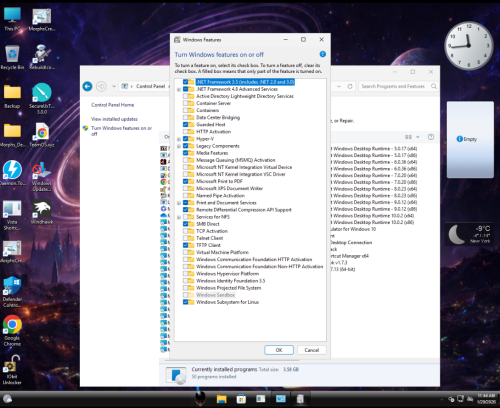Click the Control Panel back arrow

(87, 86)
